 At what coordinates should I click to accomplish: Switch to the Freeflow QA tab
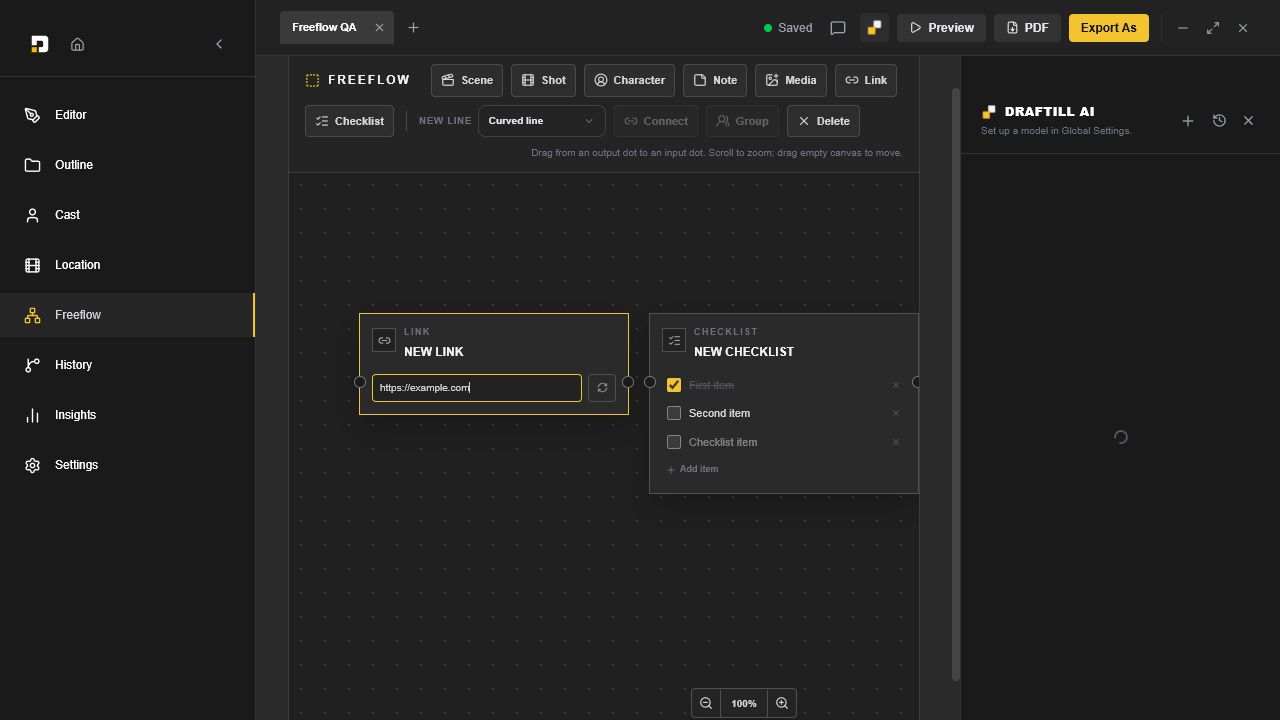click(x=324, y=28)
